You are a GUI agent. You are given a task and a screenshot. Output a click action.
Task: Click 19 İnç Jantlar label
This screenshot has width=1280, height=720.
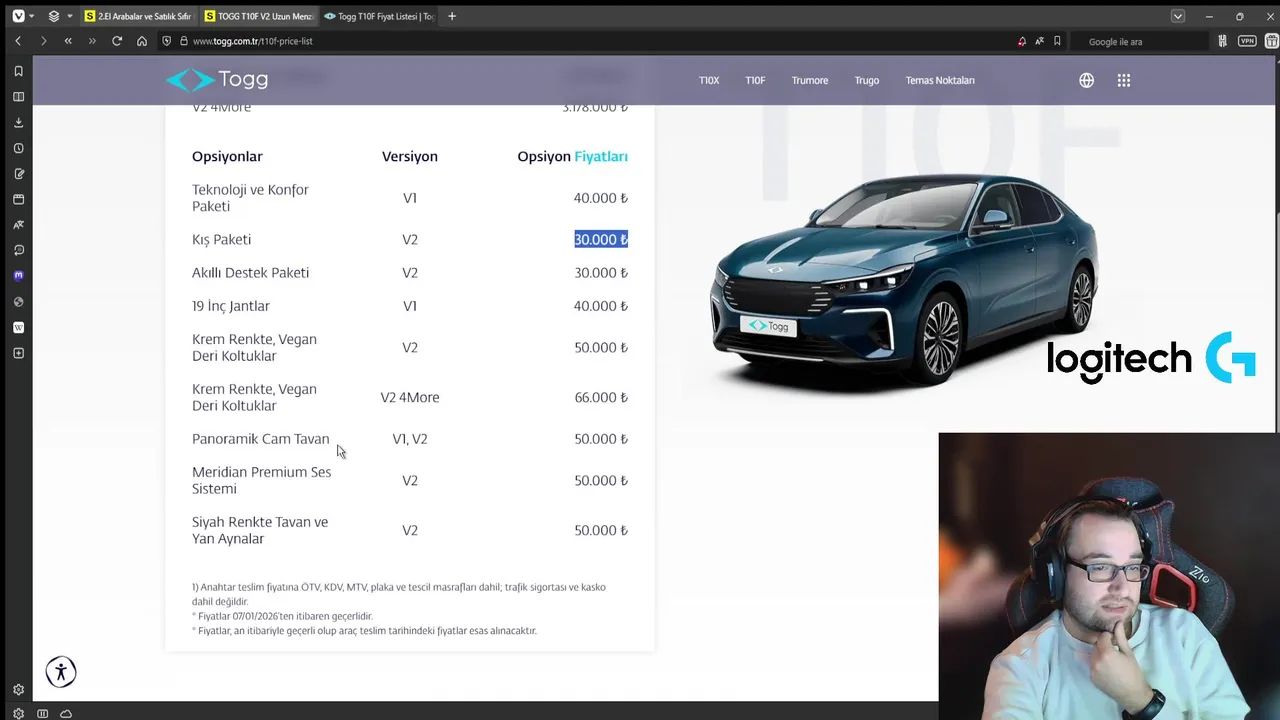[230, 306]
